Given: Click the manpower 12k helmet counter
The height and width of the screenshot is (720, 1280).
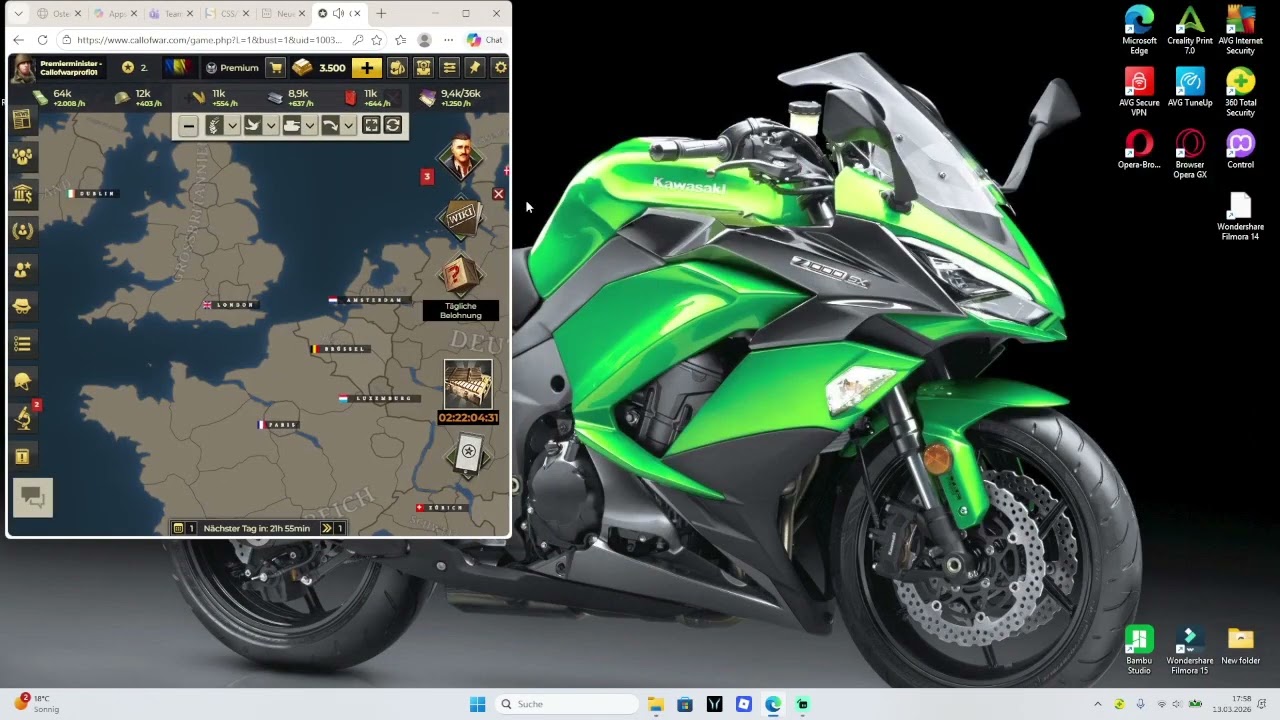Looking at the screenshot, I should [x=137, y=97].
